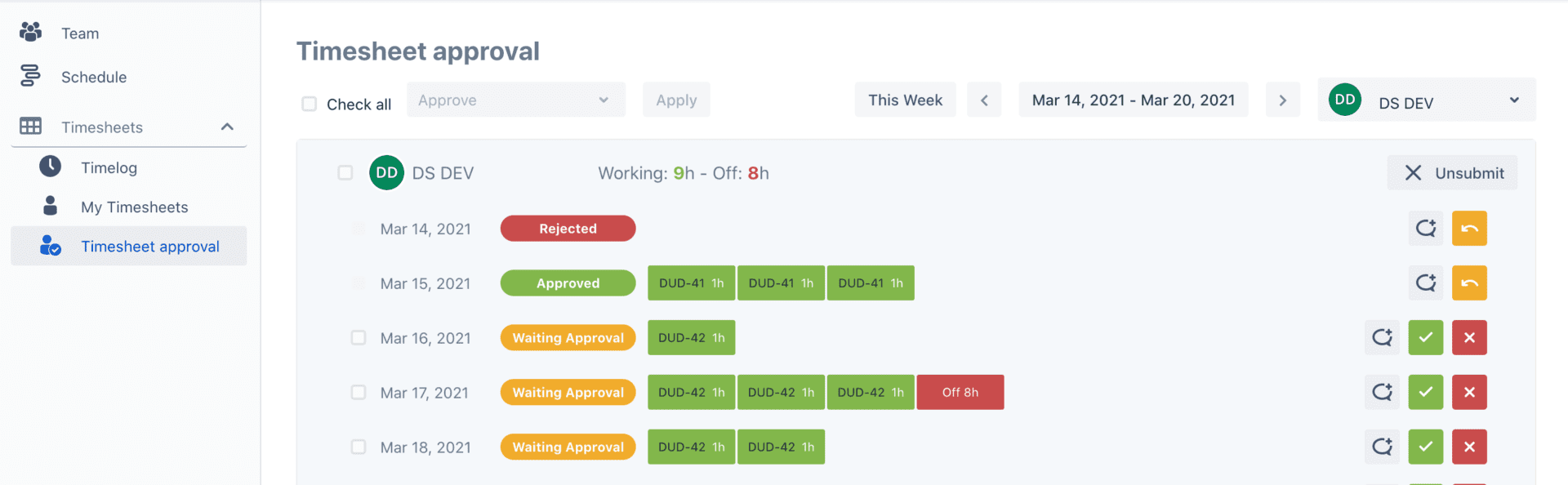Go to Timesheet approval in sidebar
Viewport: 1568px width, 485px height.
coord(150,246)
